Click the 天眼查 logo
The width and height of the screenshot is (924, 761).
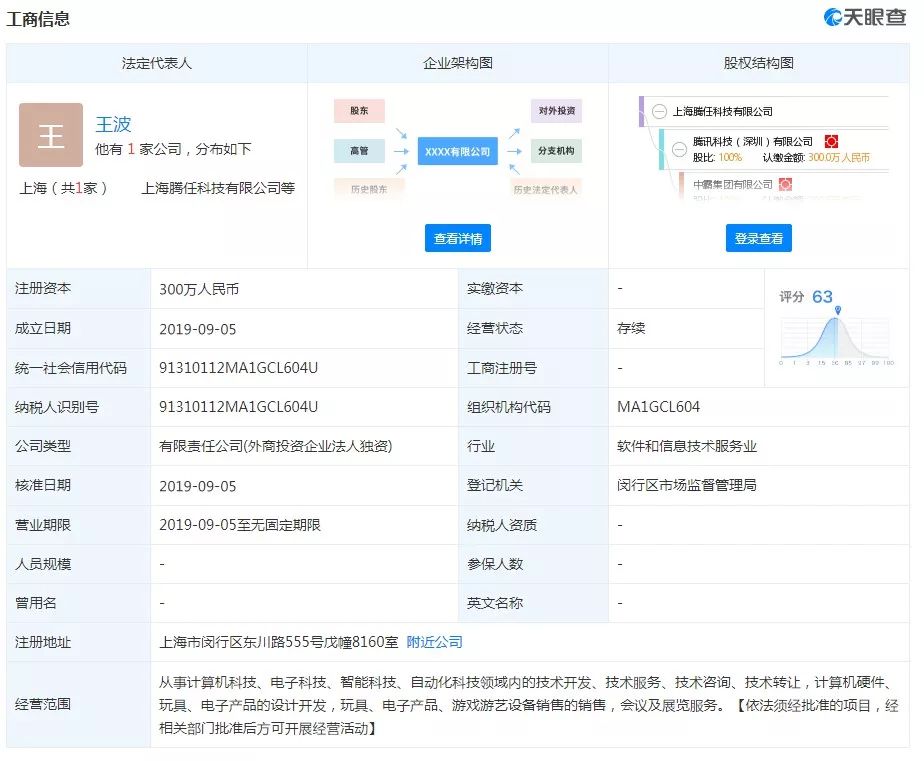[864, 17]
